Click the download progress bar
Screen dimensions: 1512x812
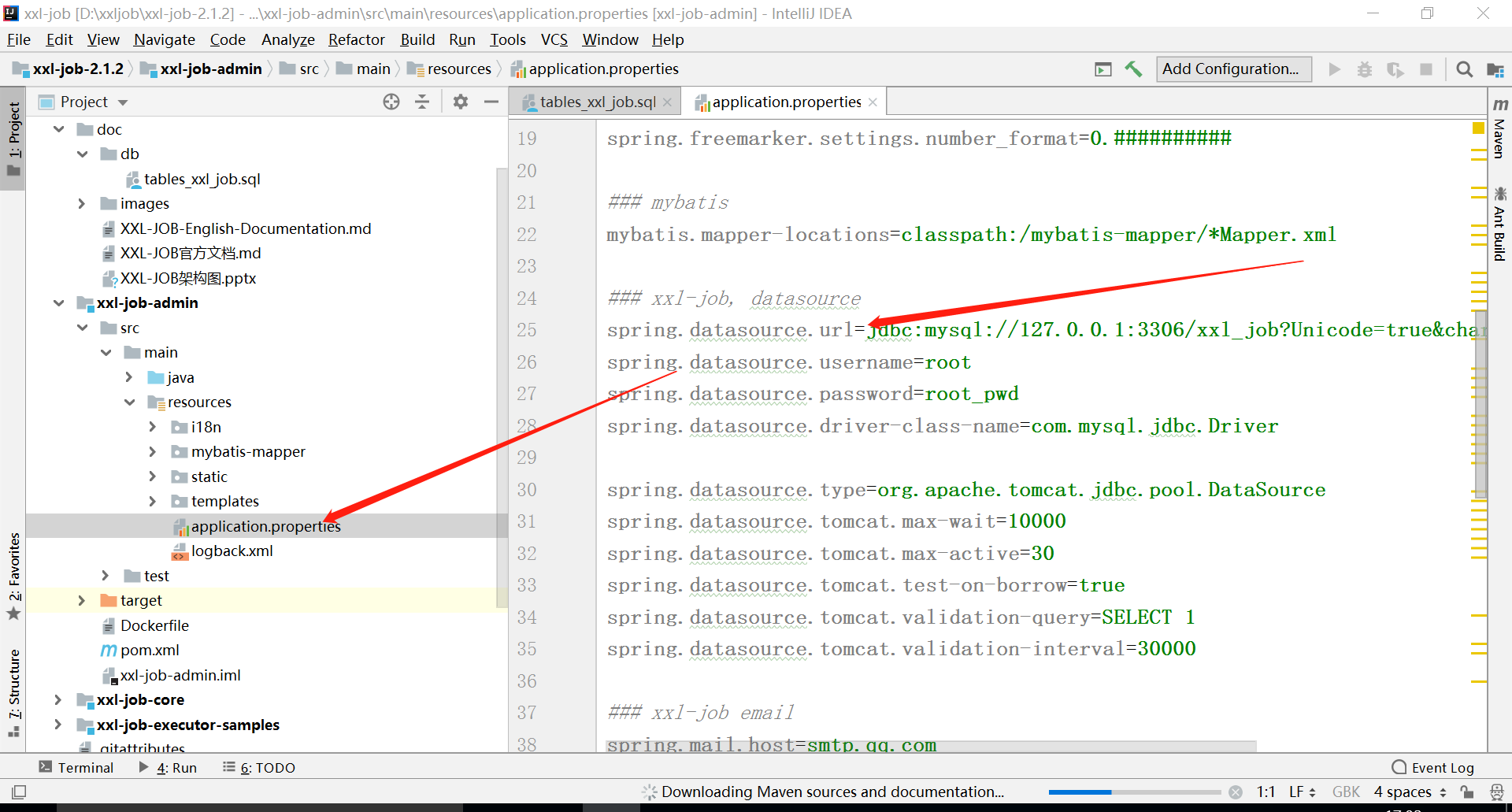[x=1135, y=792]
